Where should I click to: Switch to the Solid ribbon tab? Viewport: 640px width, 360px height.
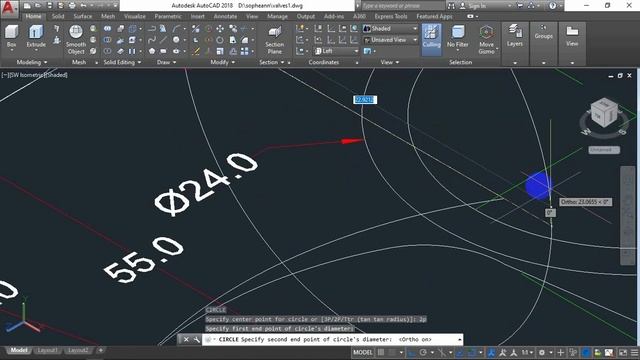tap(58, 16)
